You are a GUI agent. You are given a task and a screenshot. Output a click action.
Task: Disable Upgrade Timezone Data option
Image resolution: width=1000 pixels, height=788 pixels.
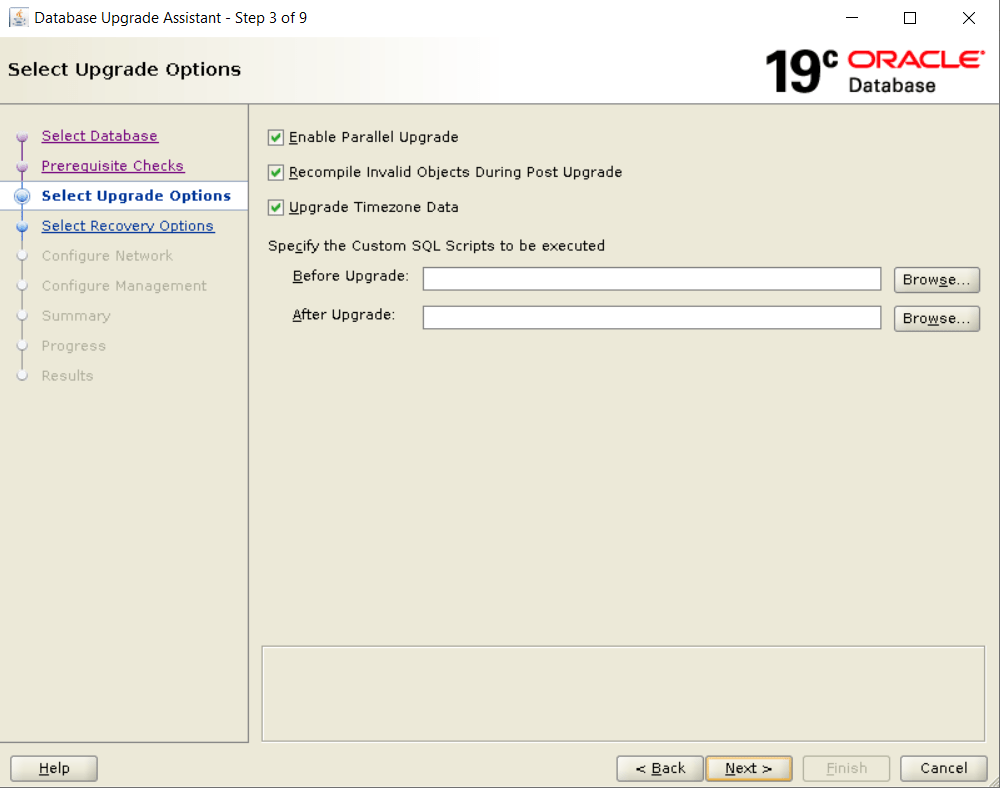click(x=276, y=207)
